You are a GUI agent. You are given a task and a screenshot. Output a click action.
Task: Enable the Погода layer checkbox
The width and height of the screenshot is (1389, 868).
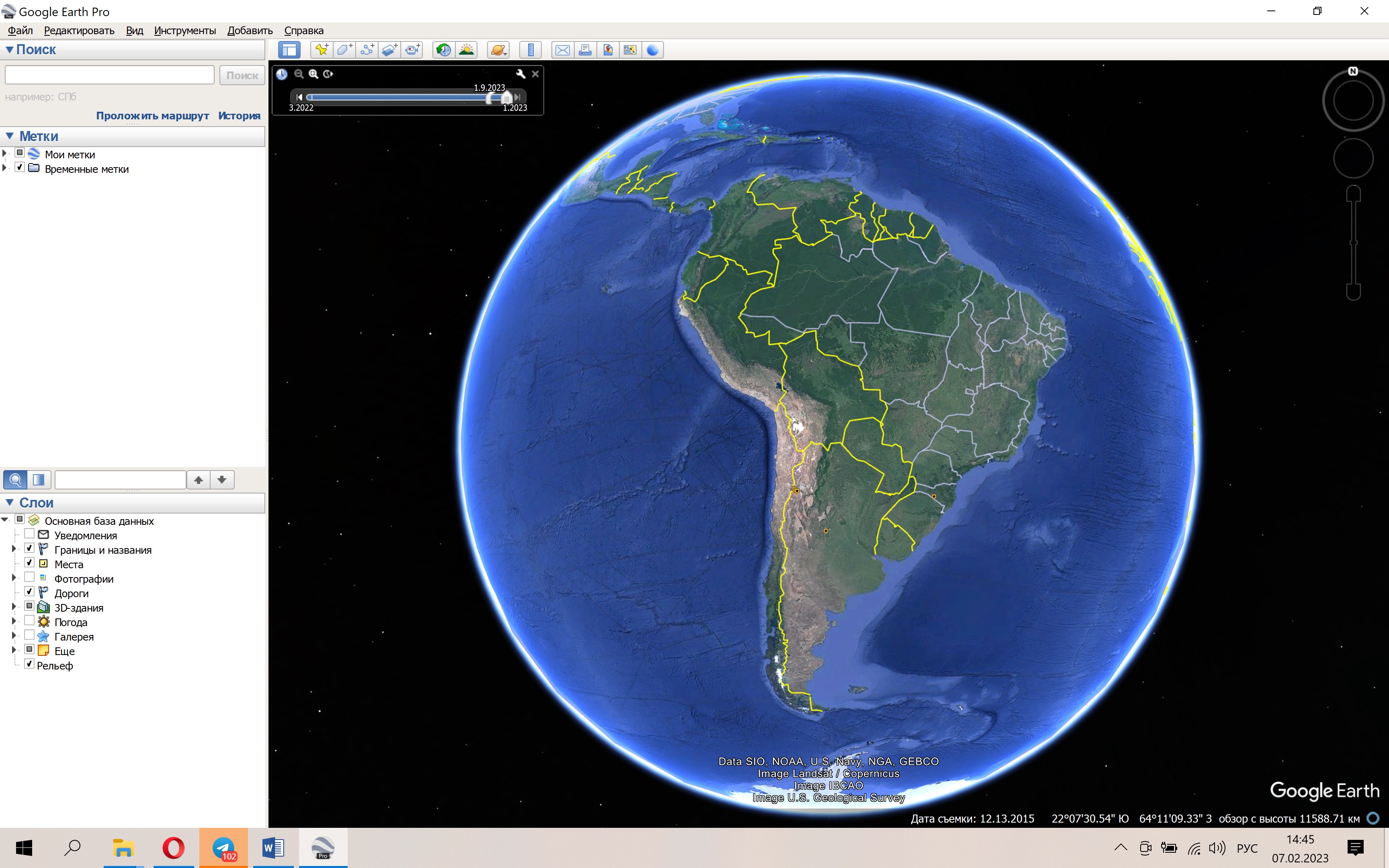pyautogui.click(x=29, y=620)
